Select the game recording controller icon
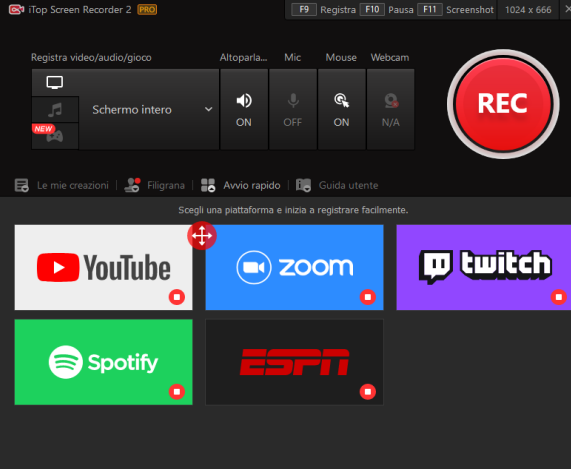Screen dimensions: 571x469 tap(55, 136)
